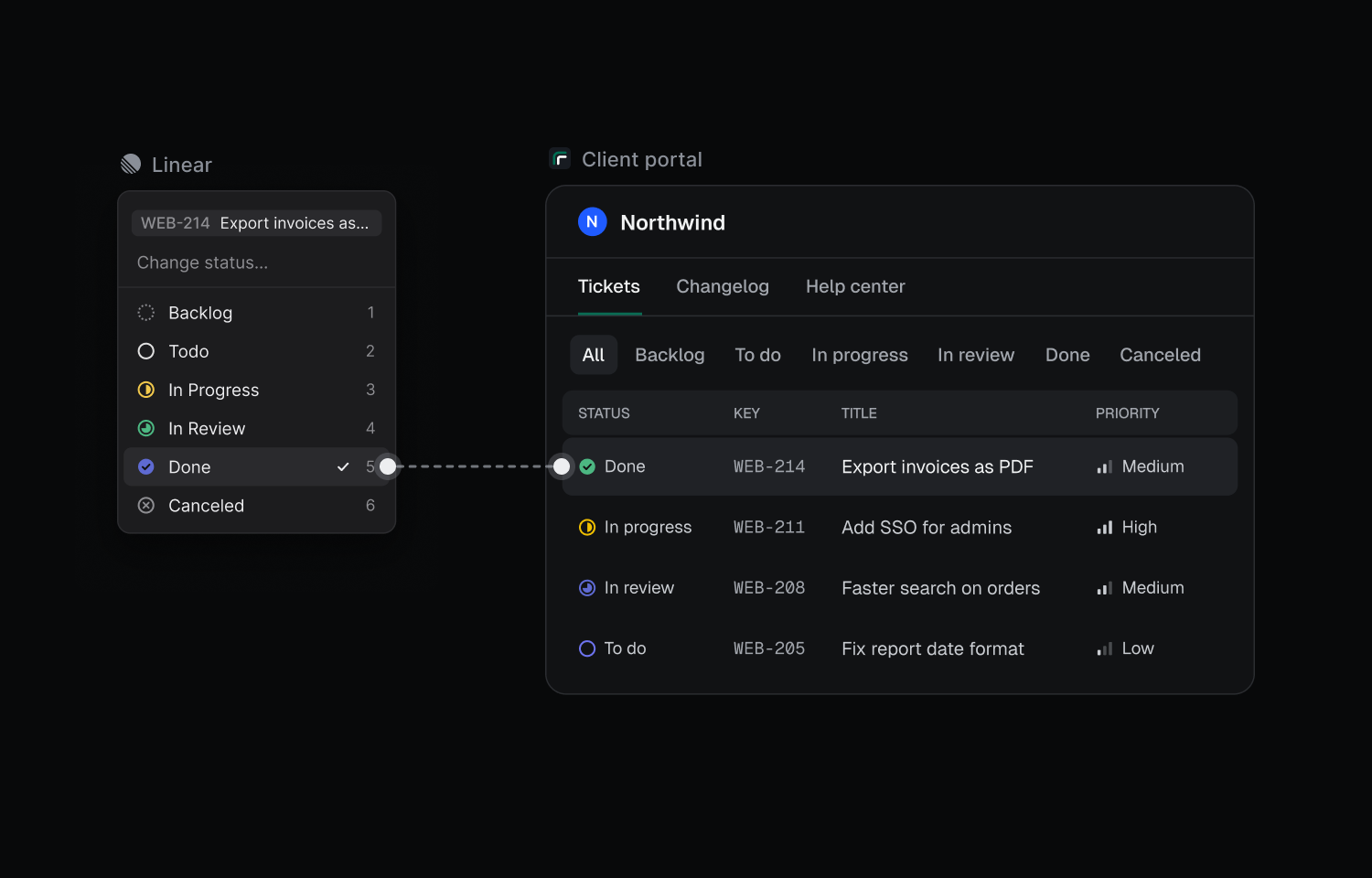
Task: Click the Linear logo icon
Action: [131, 164]
